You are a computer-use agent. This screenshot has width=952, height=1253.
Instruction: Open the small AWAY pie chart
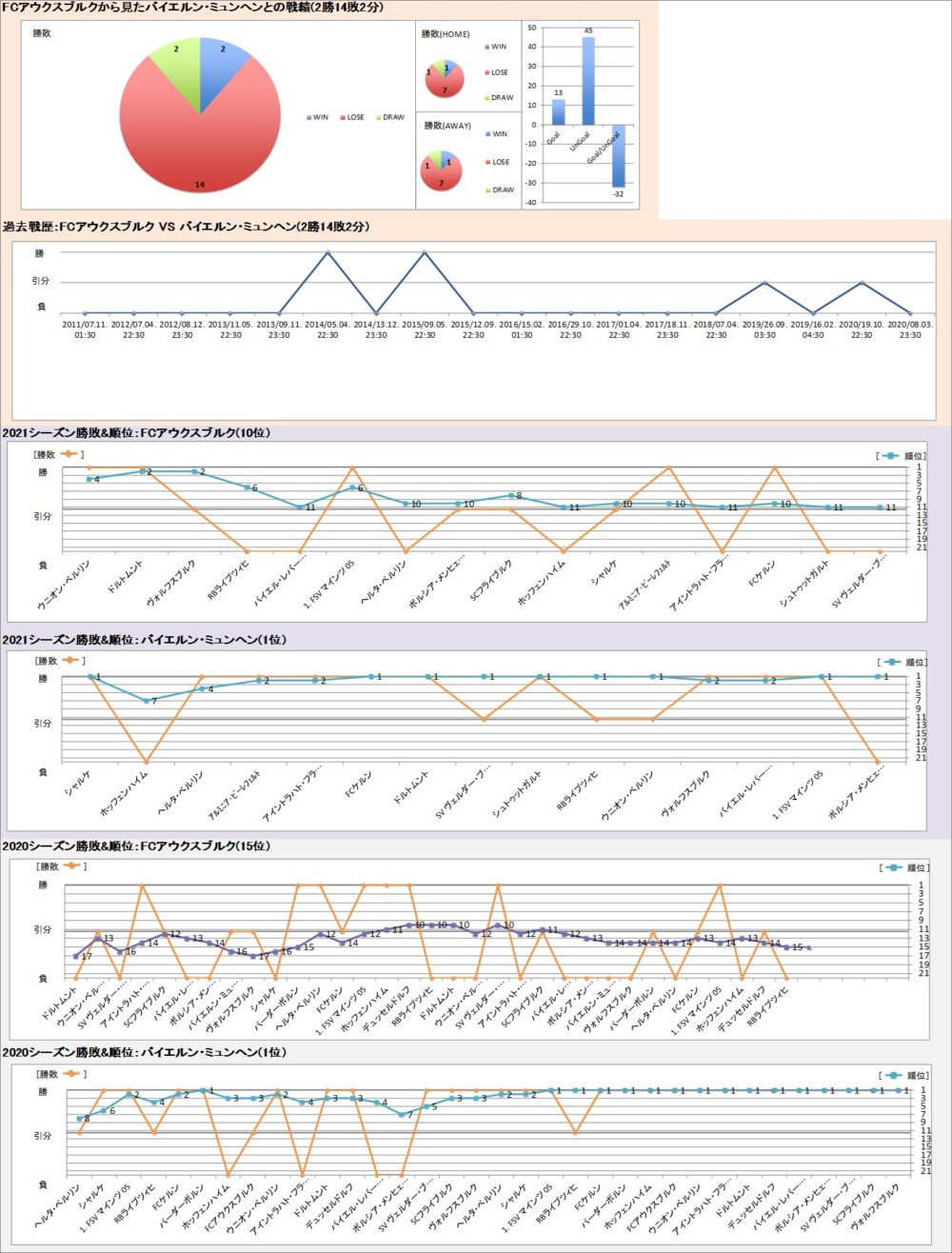(x=443, y=169)
